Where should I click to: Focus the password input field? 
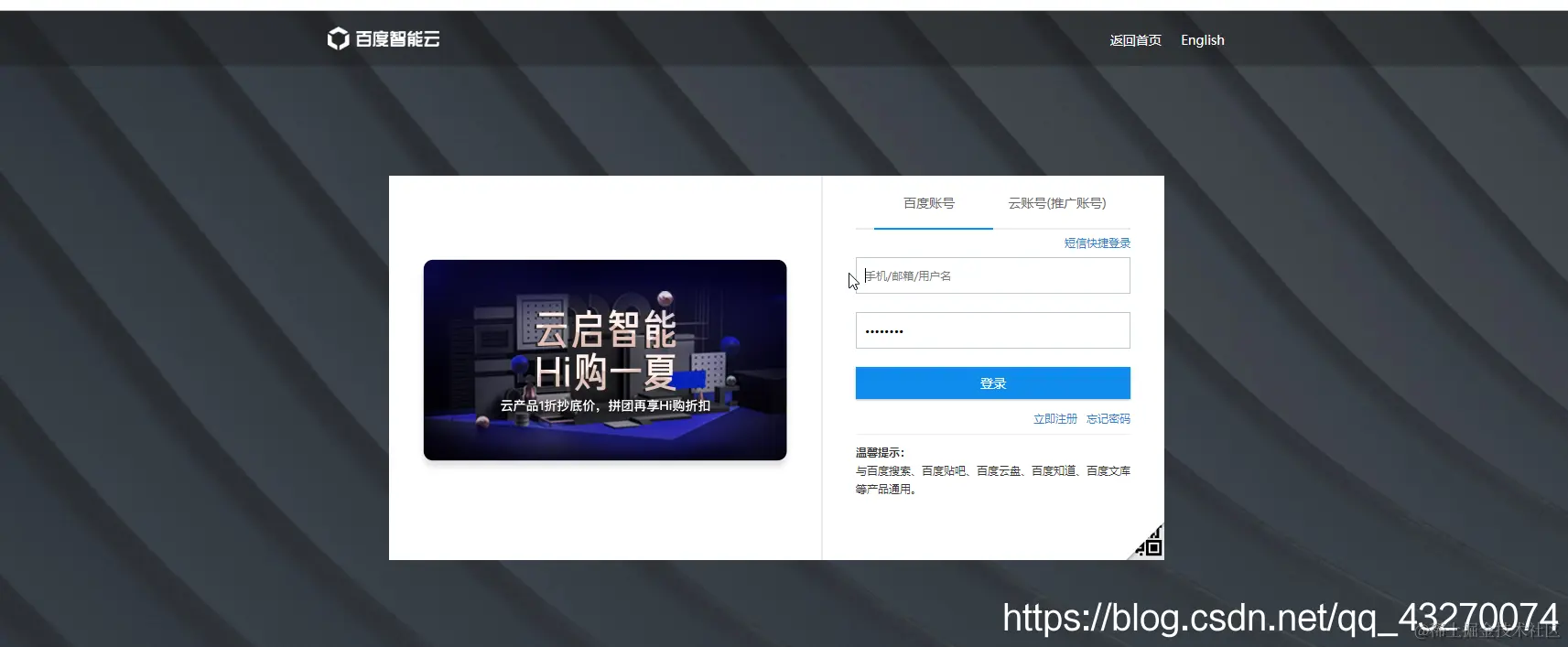(x=993, y=330)
